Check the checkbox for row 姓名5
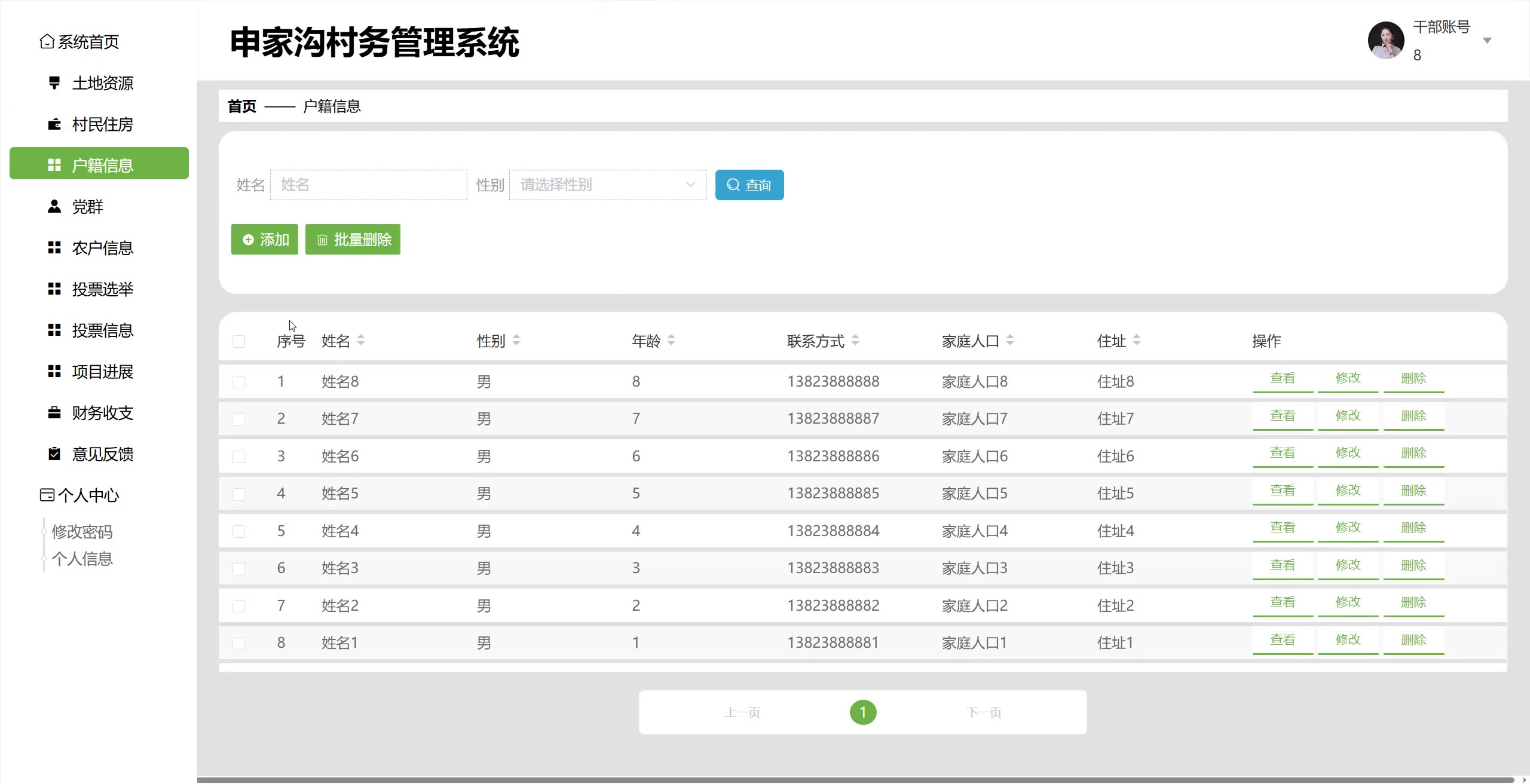The width and height of the screenshot is (1530, 784). click(x=238, y=494)
